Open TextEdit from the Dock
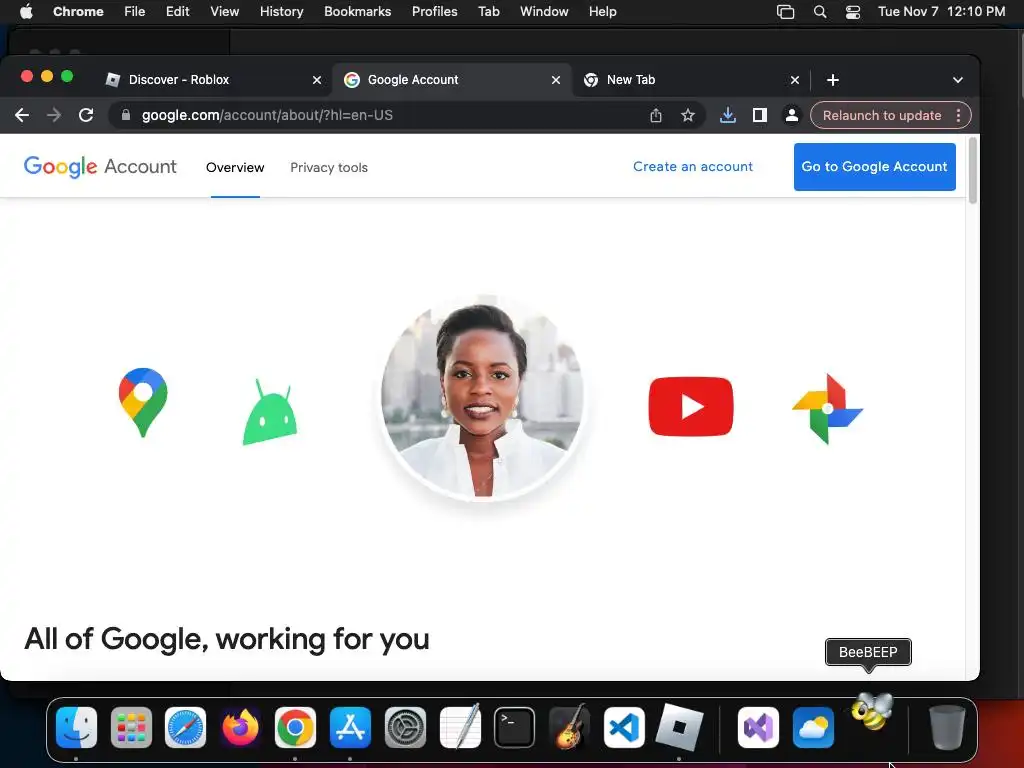1024x768 pixels. click(x=460, y=726)
